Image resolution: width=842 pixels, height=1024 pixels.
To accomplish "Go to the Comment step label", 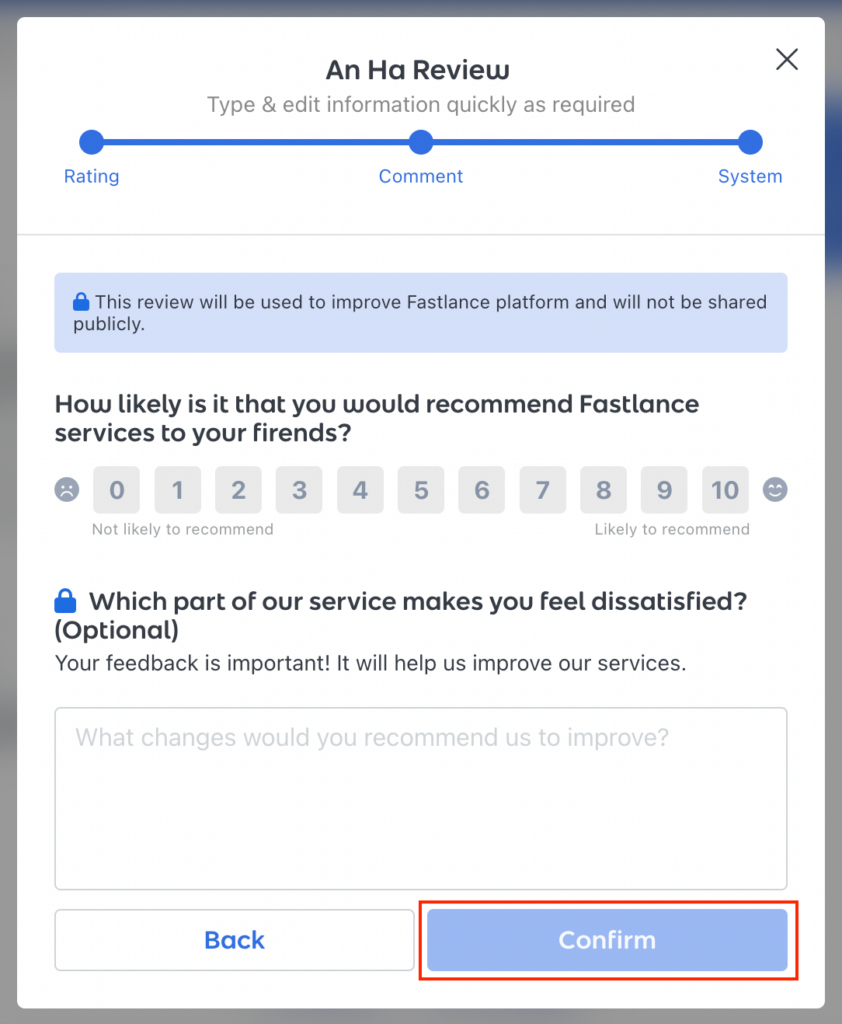I will 421,177.
